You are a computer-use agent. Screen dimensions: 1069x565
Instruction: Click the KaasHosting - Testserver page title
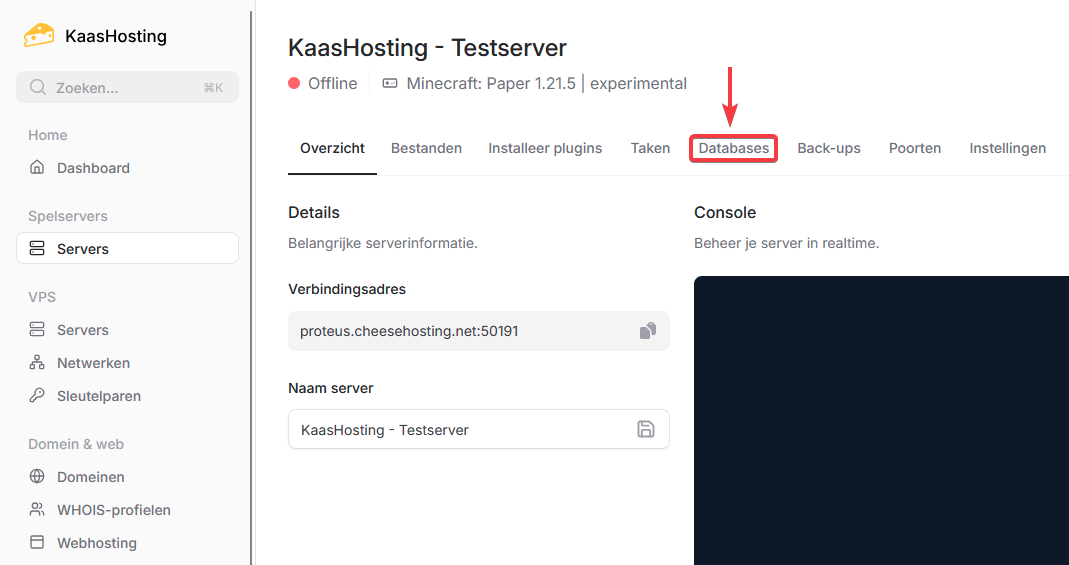click(x=427, y=48)
